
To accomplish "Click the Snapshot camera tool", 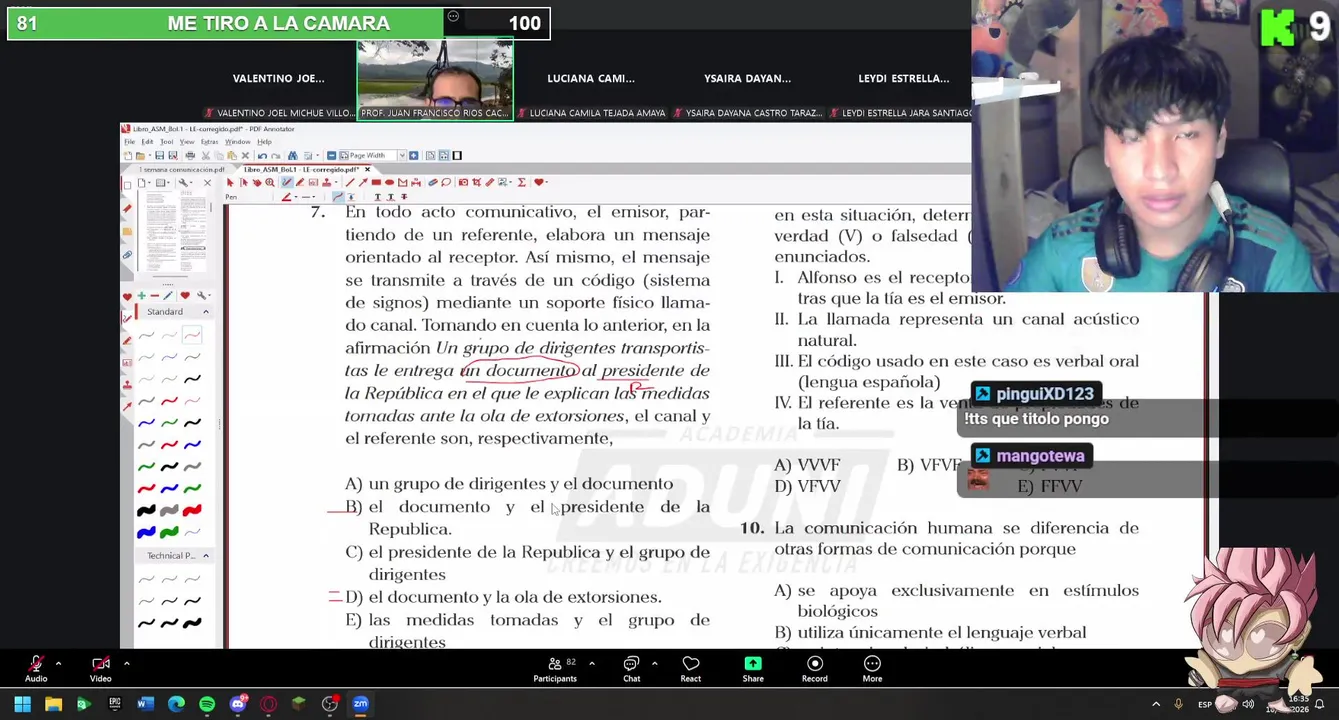I will click(x=463, y=182).
